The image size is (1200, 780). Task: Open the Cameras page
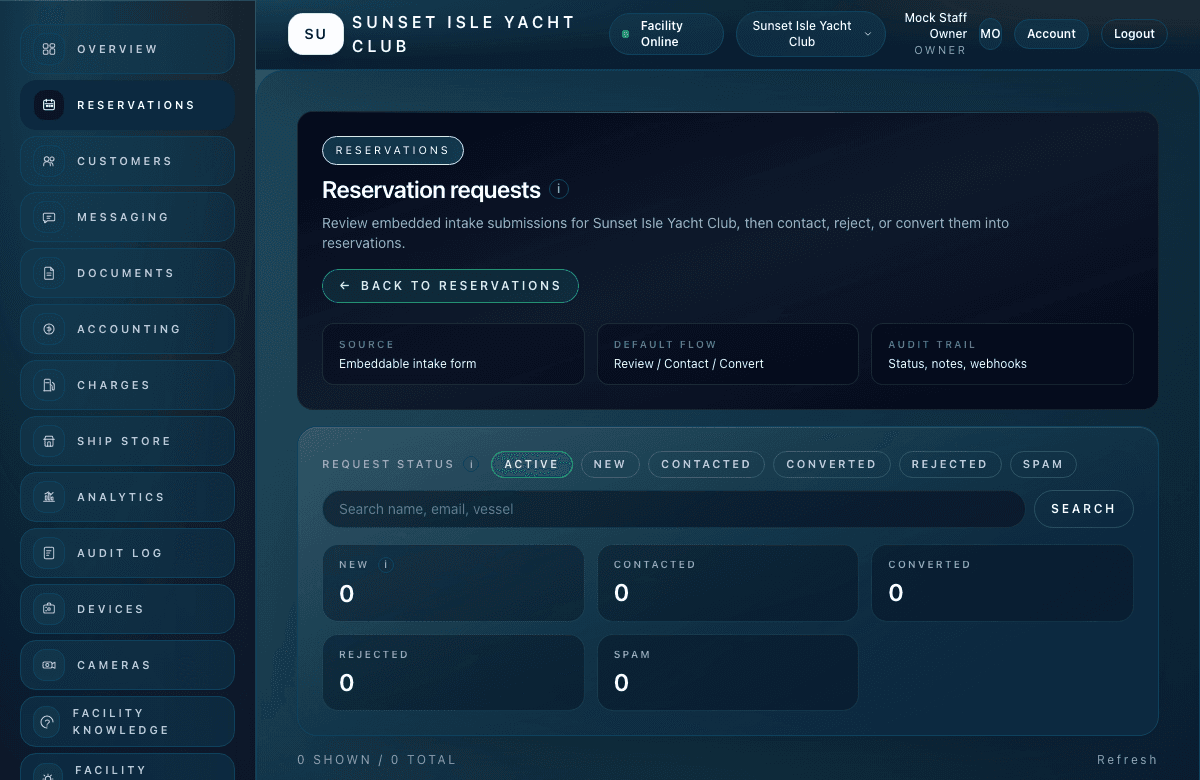[x=127, y=665]
